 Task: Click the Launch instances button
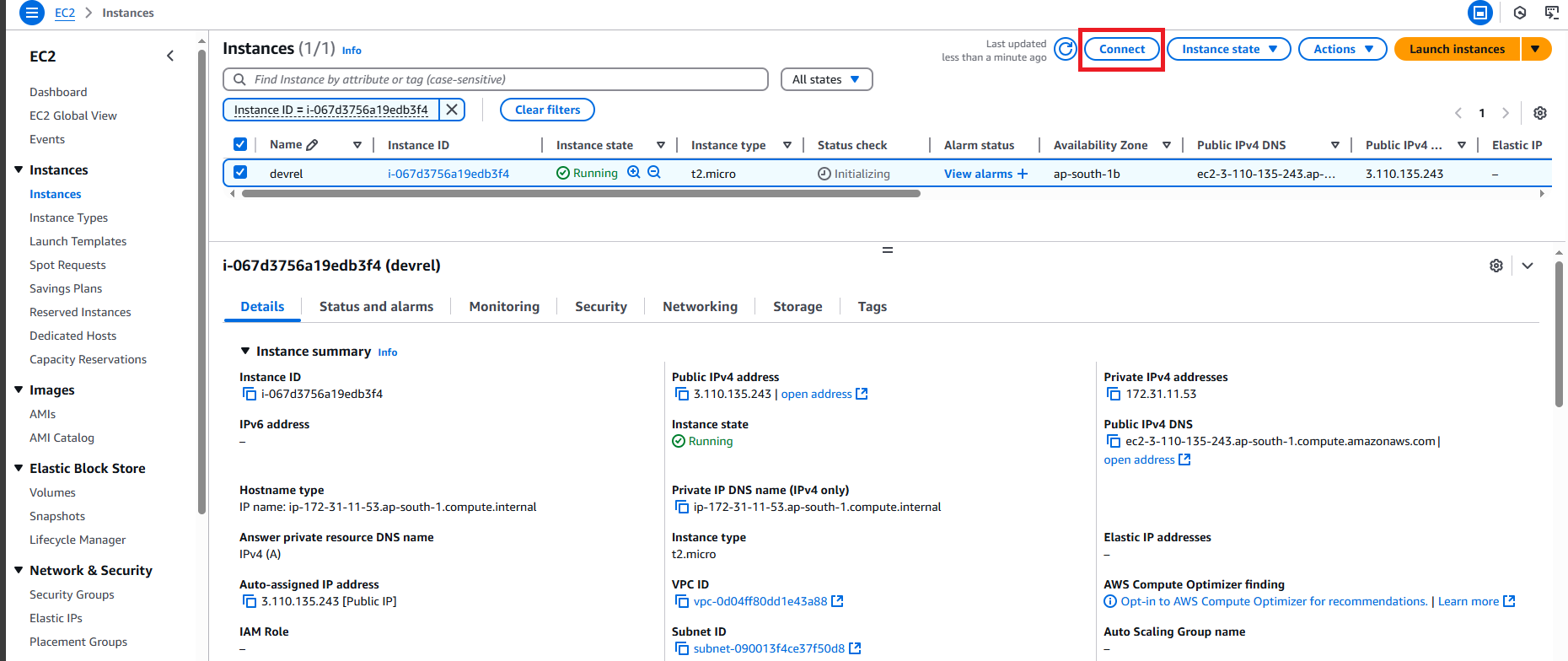[1457, 49]
